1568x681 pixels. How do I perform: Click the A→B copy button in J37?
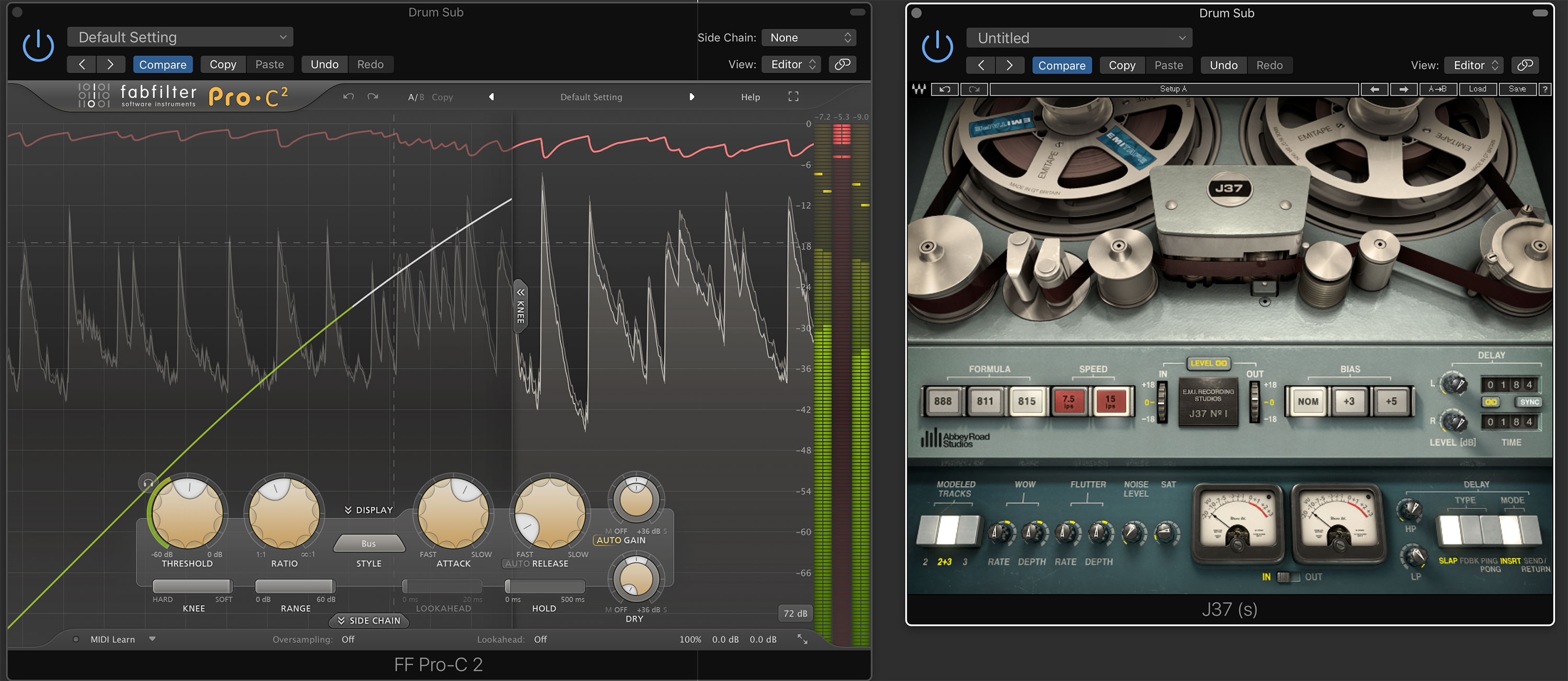1438,89
